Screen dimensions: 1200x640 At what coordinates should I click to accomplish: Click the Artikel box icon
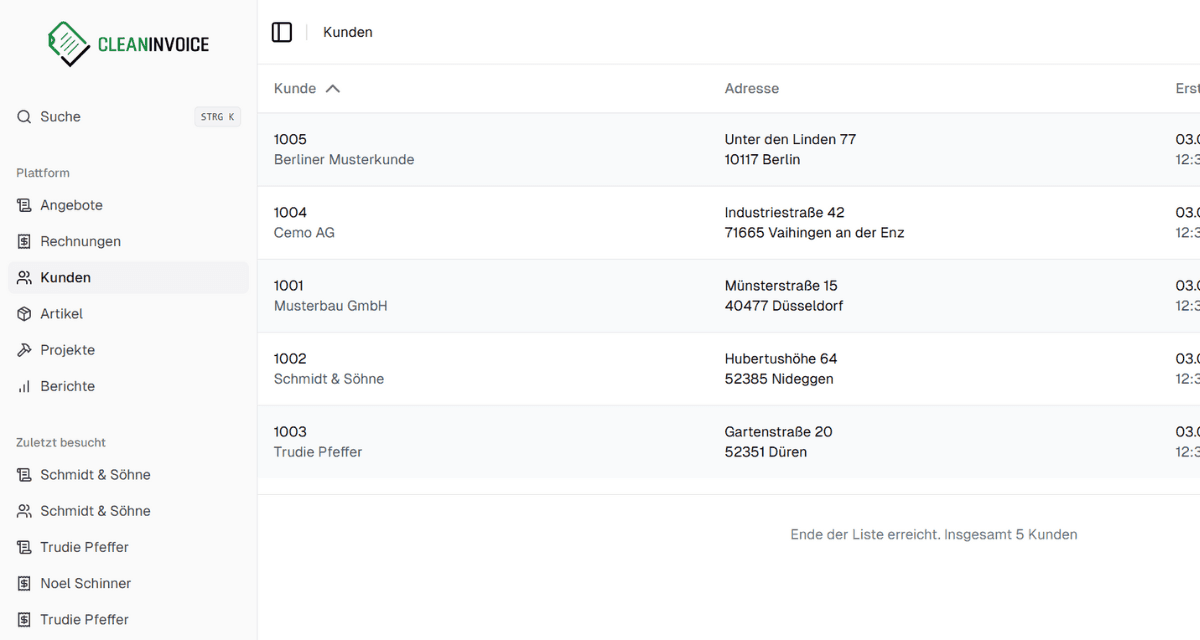click(x=24, y=314)
